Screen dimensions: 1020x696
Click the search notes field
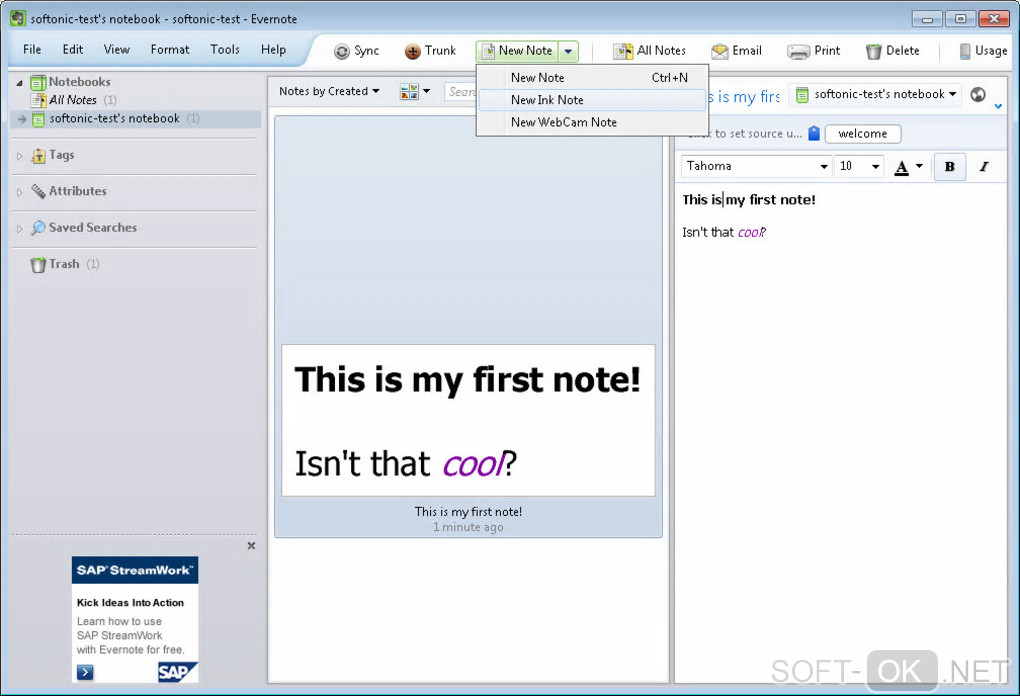click(x=461, y=92)
